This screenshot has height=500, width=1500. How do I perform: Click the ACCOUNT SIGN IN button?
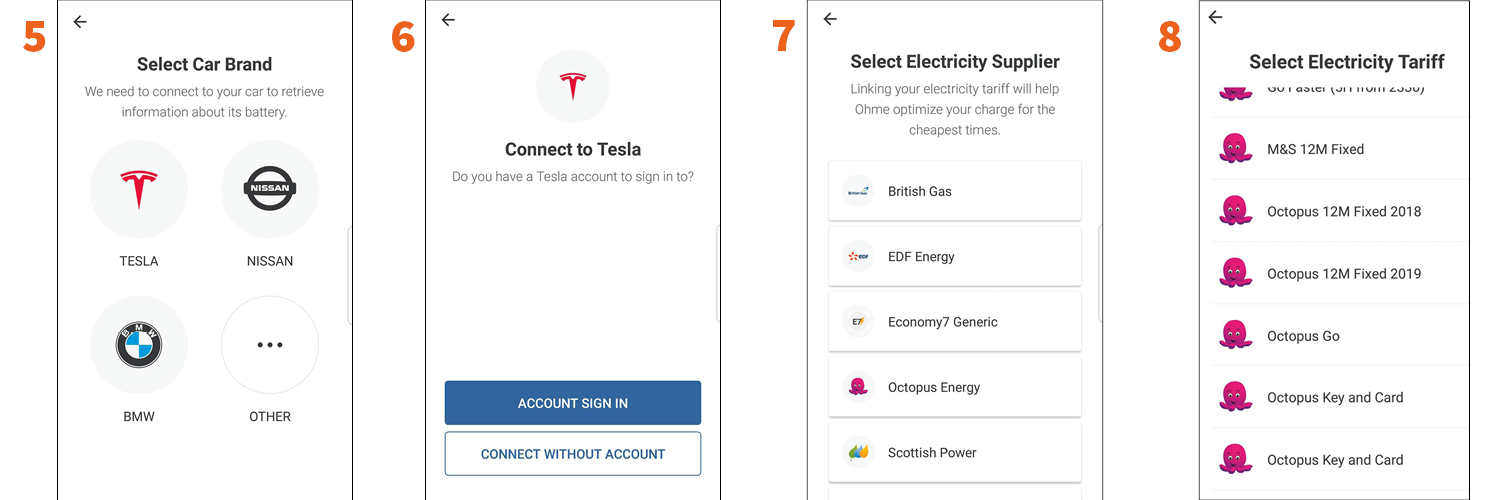[573, 403]
